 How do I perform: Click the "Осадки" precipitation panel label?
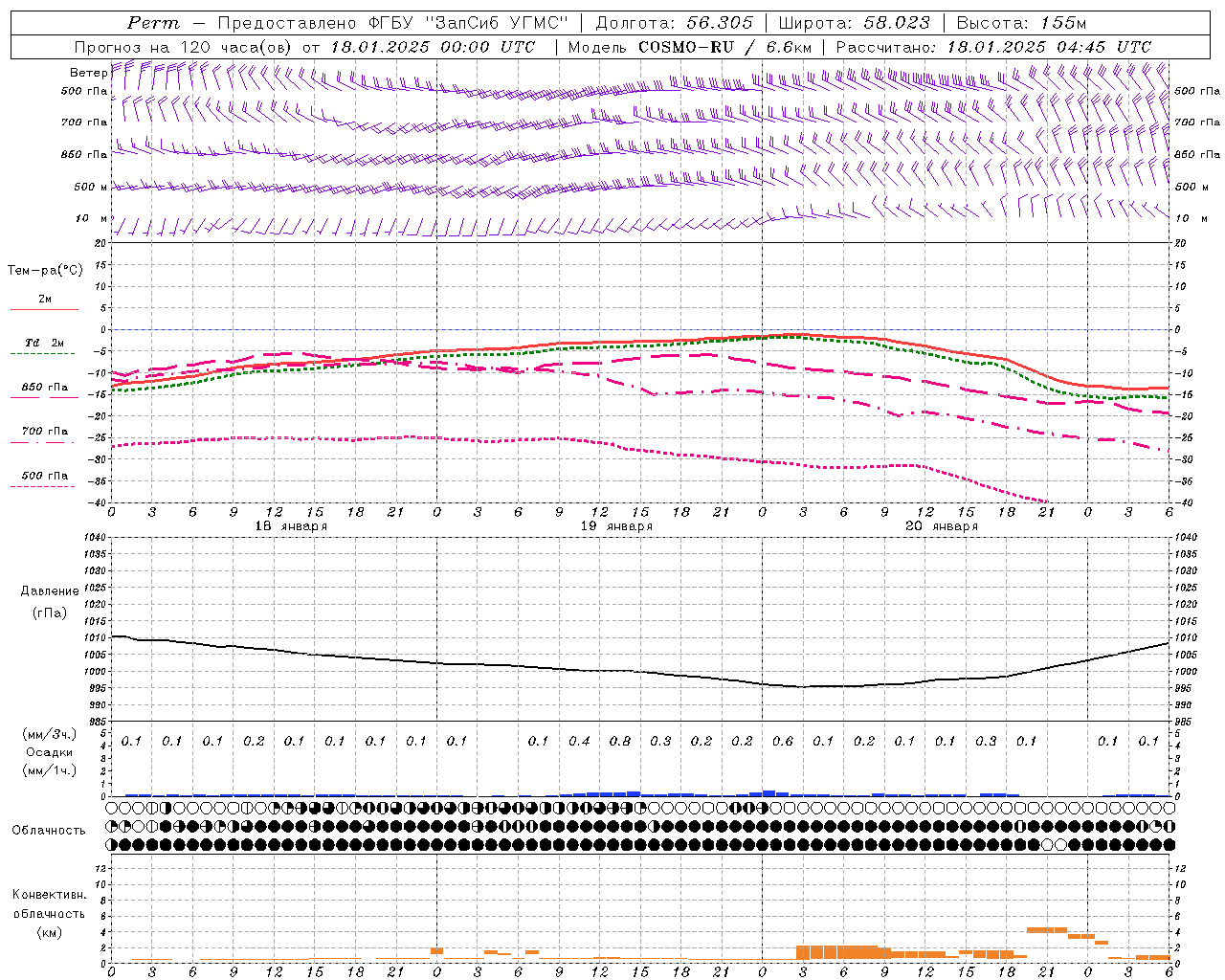(50, 752)
